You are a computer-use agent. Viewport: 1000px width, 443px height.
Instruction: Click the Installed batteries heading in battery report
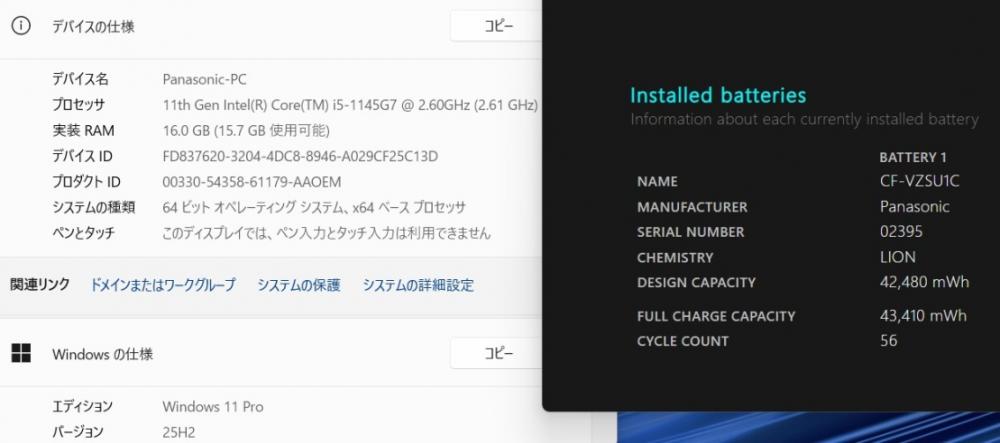718,96
